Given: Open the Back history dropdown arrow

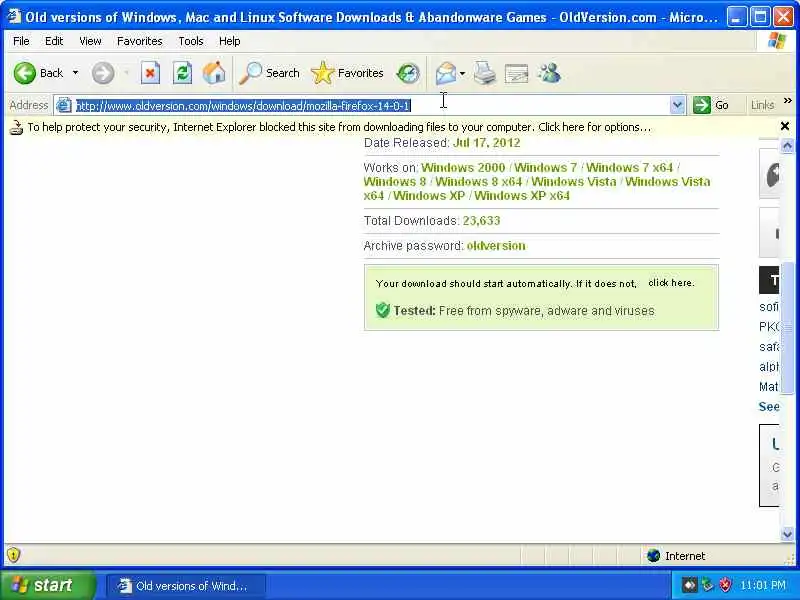Looking at the screenshot, I should click(76, 73).
